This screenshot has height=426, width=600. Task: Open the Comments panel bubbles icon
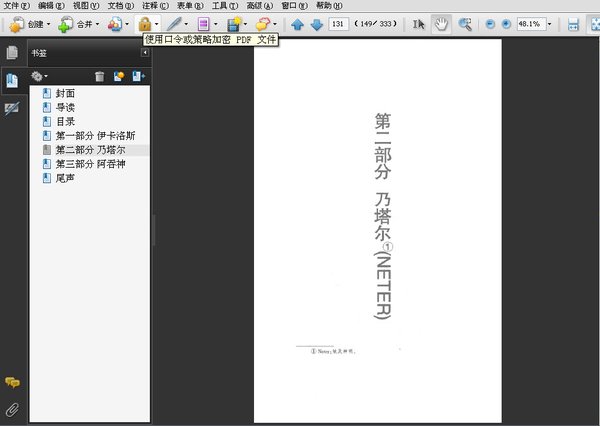(x=12, y=382)
